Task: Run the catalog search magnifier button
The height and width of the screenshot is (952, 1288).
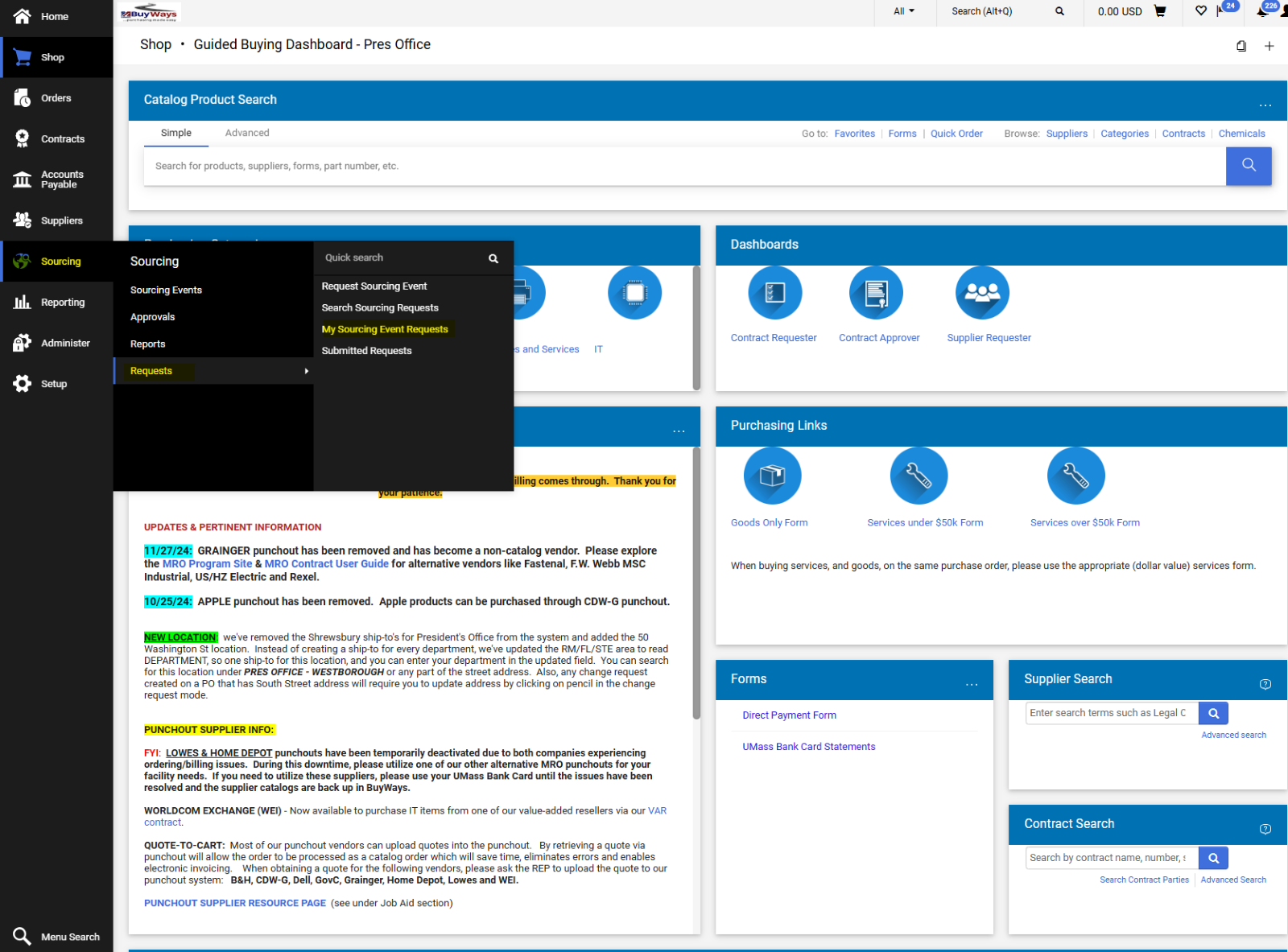Action: [x=1249, y=166]
